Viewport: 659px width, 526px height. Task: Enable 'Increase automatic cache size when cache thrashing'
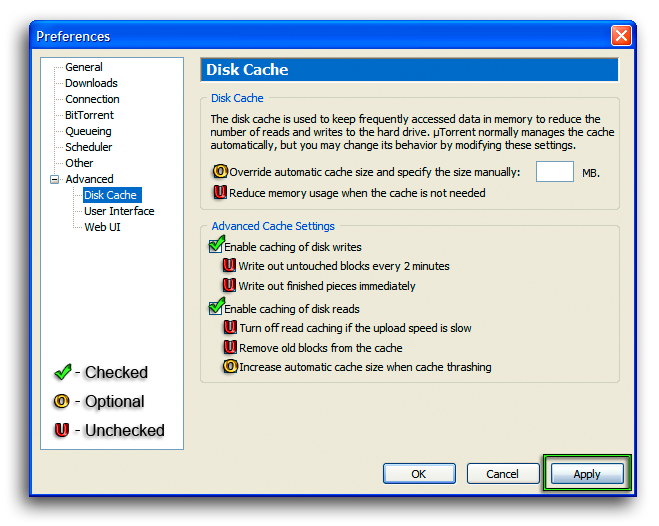coord(231,367)
